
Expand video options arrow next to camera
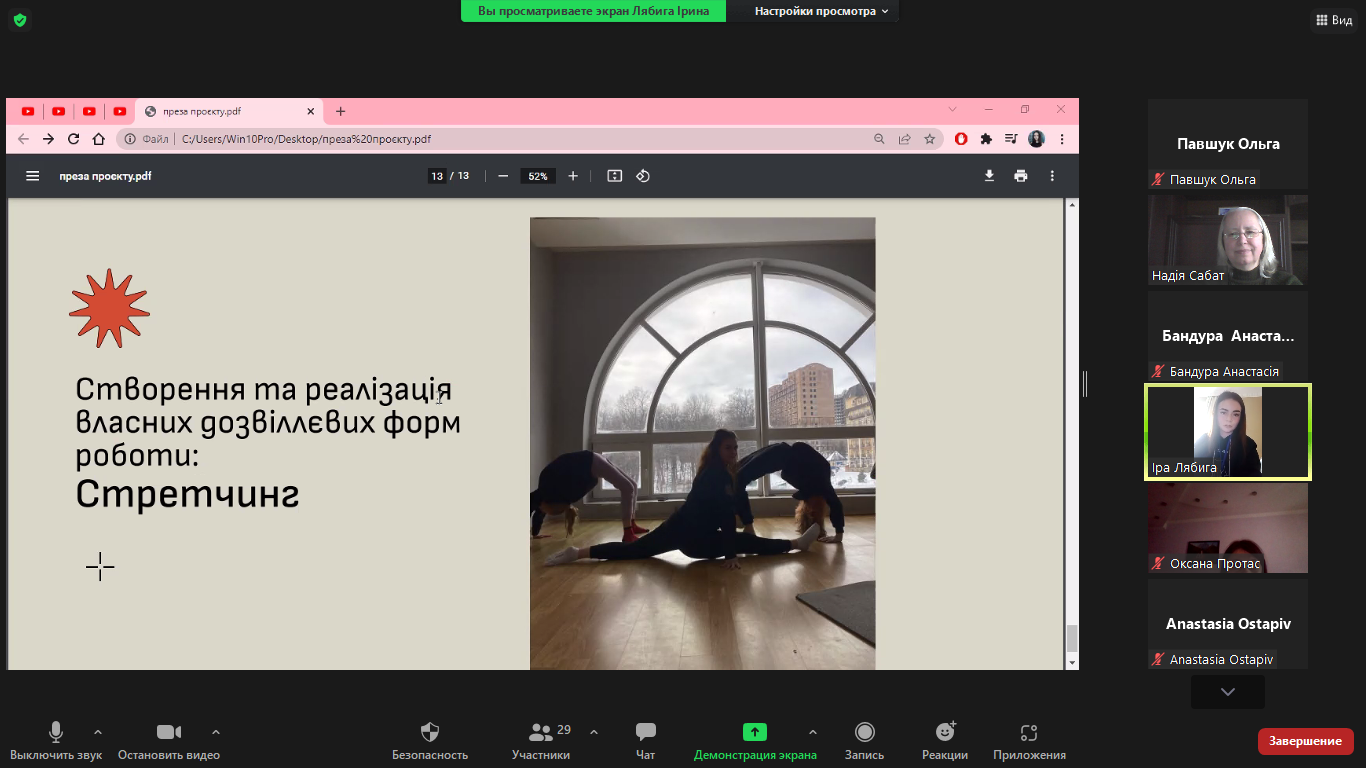(216, 731)
